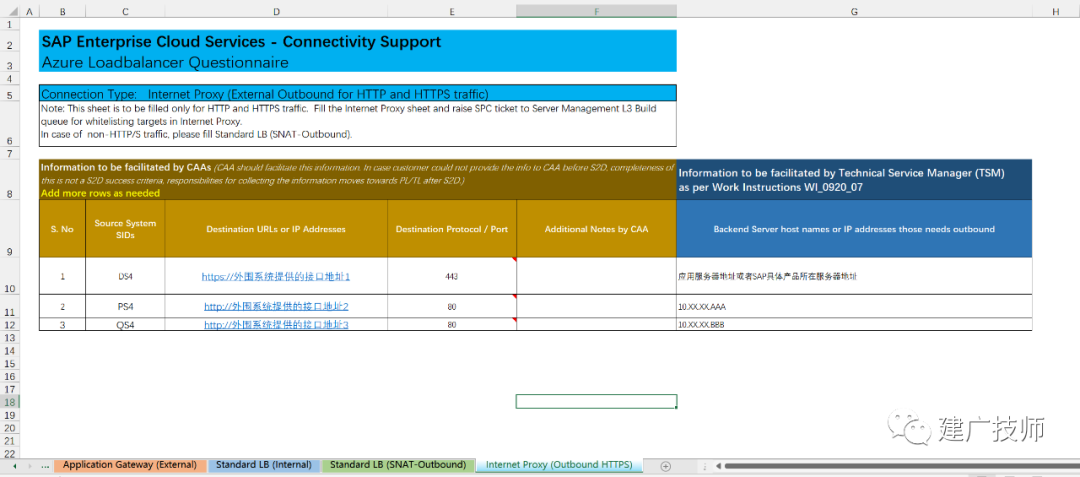Switch to Standard LB (Internal) sheet

(264, 465)
